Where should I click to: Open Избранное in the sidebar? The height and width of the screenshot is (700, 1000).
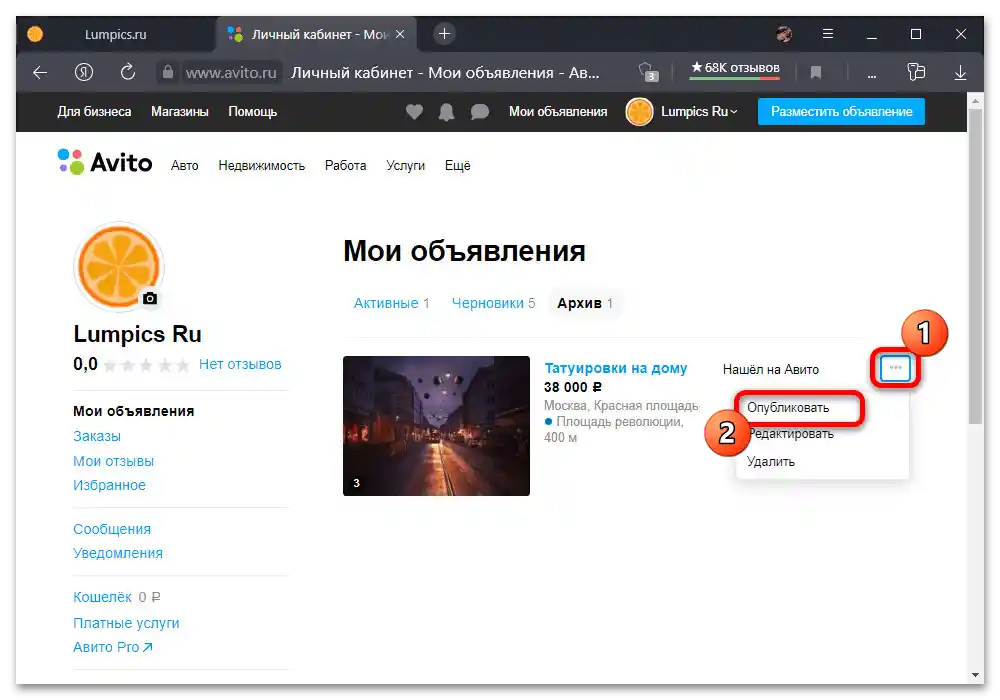click(109, 485)
